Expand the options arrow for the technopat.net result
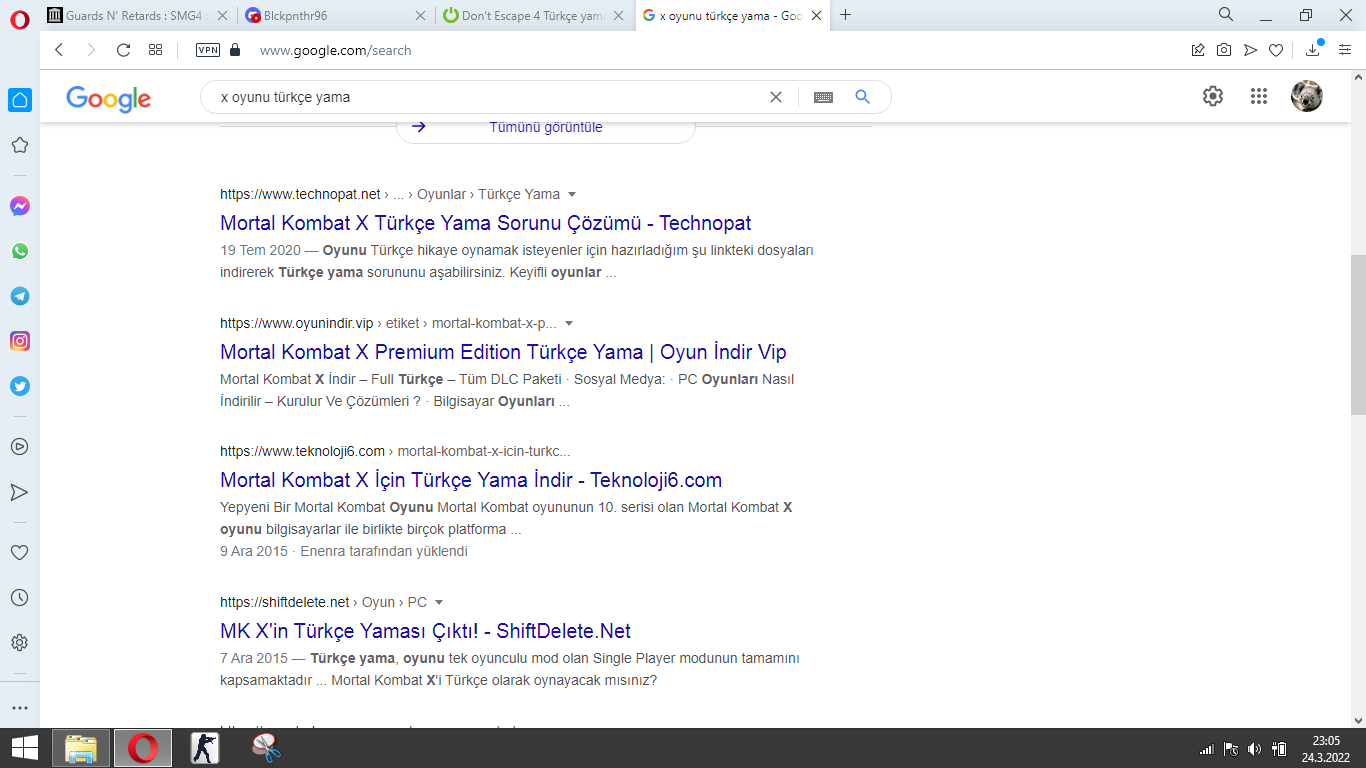The height and width of the screenshot is (768, 1366). pos(572,194)
